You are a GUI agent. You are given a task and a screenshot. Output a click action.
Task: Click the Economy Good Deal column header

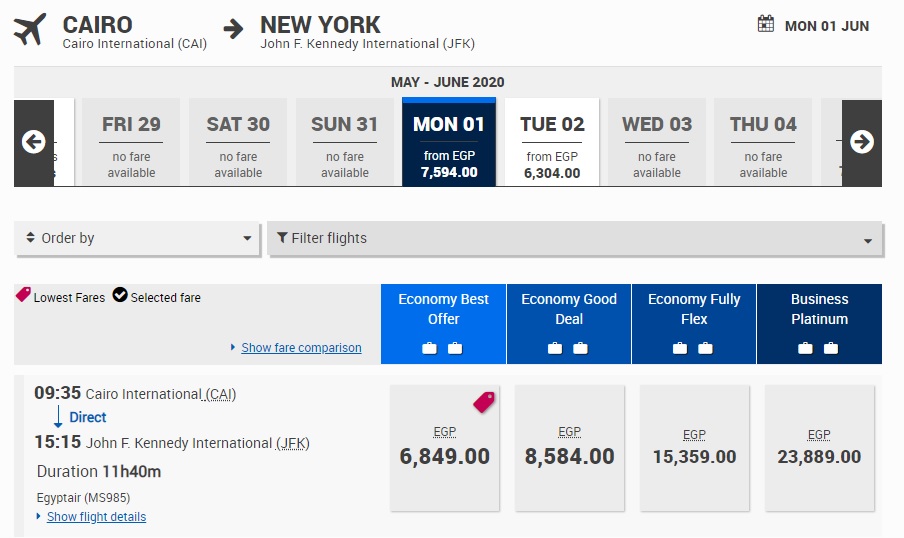(569, 309)
